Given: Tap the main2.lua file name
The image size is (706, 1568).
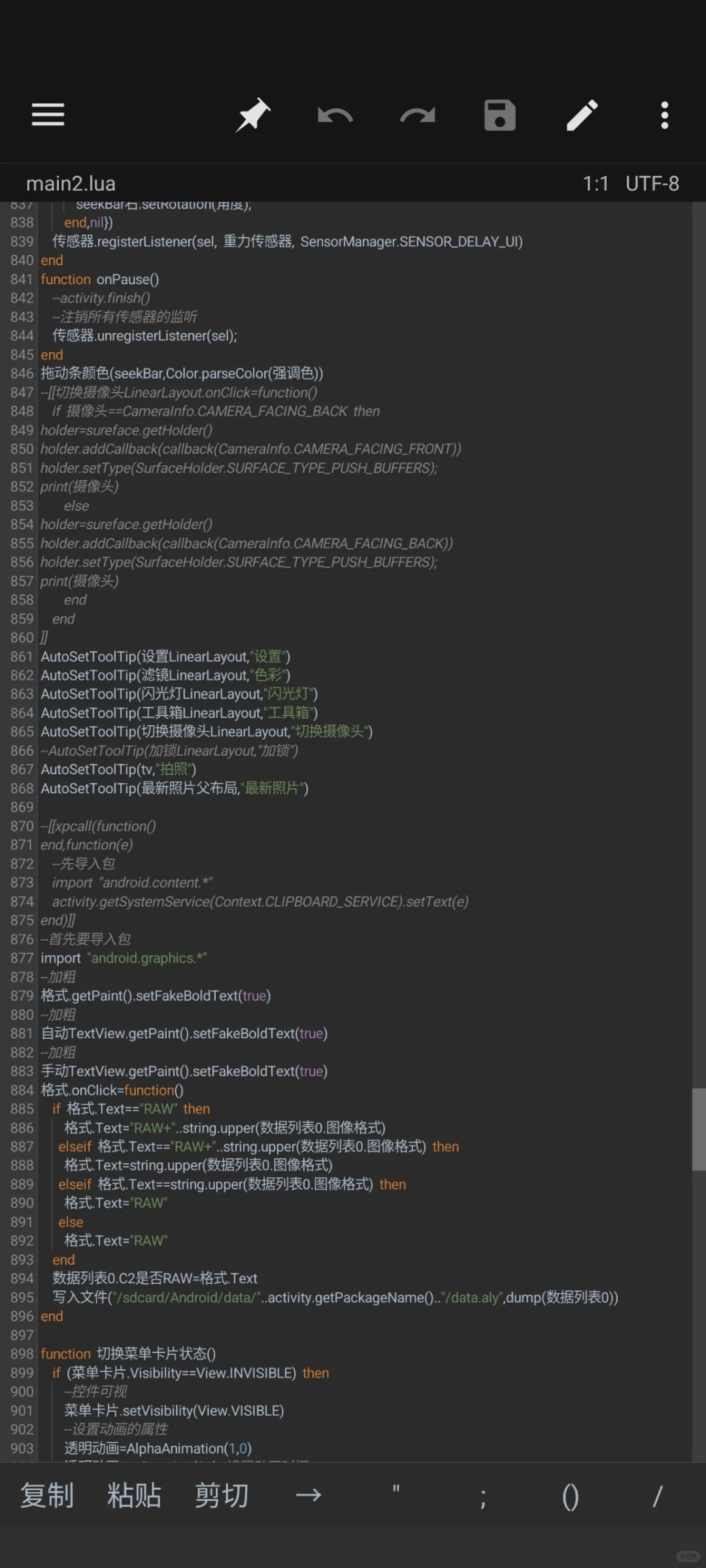Looking at the screenshot, I should pos(71,184).
